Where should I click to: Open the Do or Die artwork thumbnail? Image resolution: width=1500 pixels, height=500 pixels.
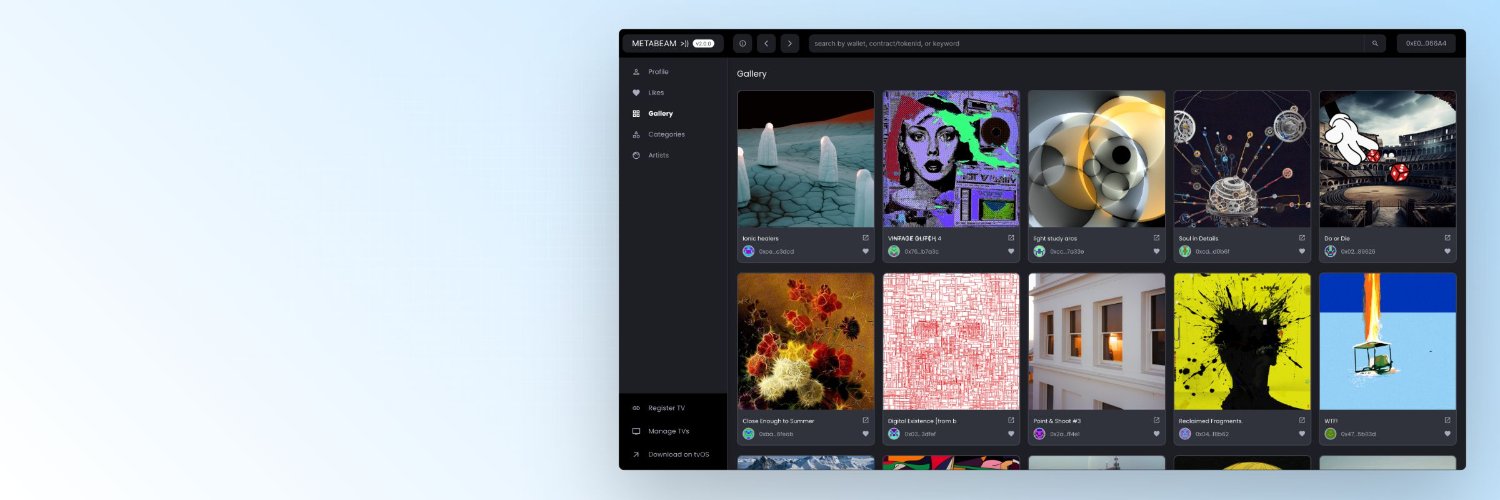1388,159
